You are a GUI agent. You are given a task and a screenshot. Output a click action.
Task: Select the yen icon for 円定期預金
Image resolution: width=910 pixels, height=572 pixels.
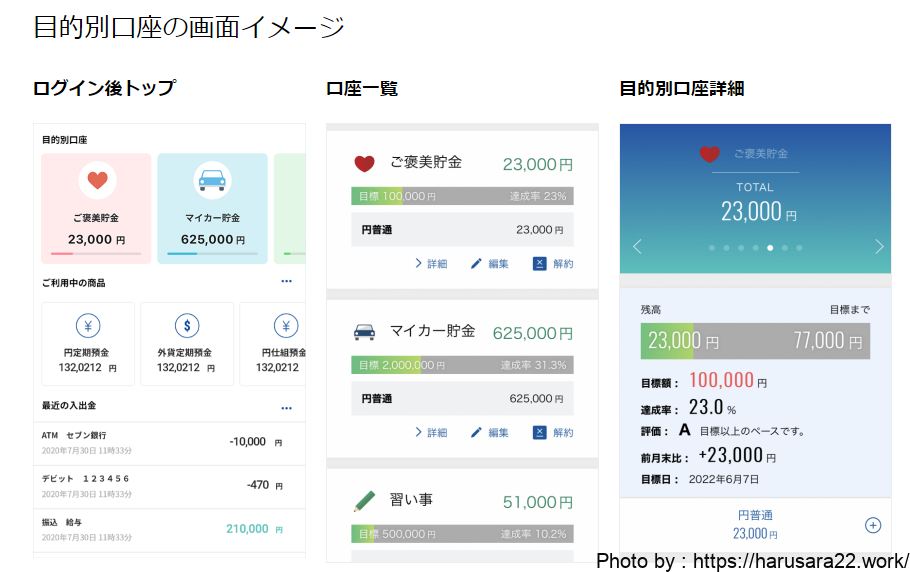click(x=88, y=326)
